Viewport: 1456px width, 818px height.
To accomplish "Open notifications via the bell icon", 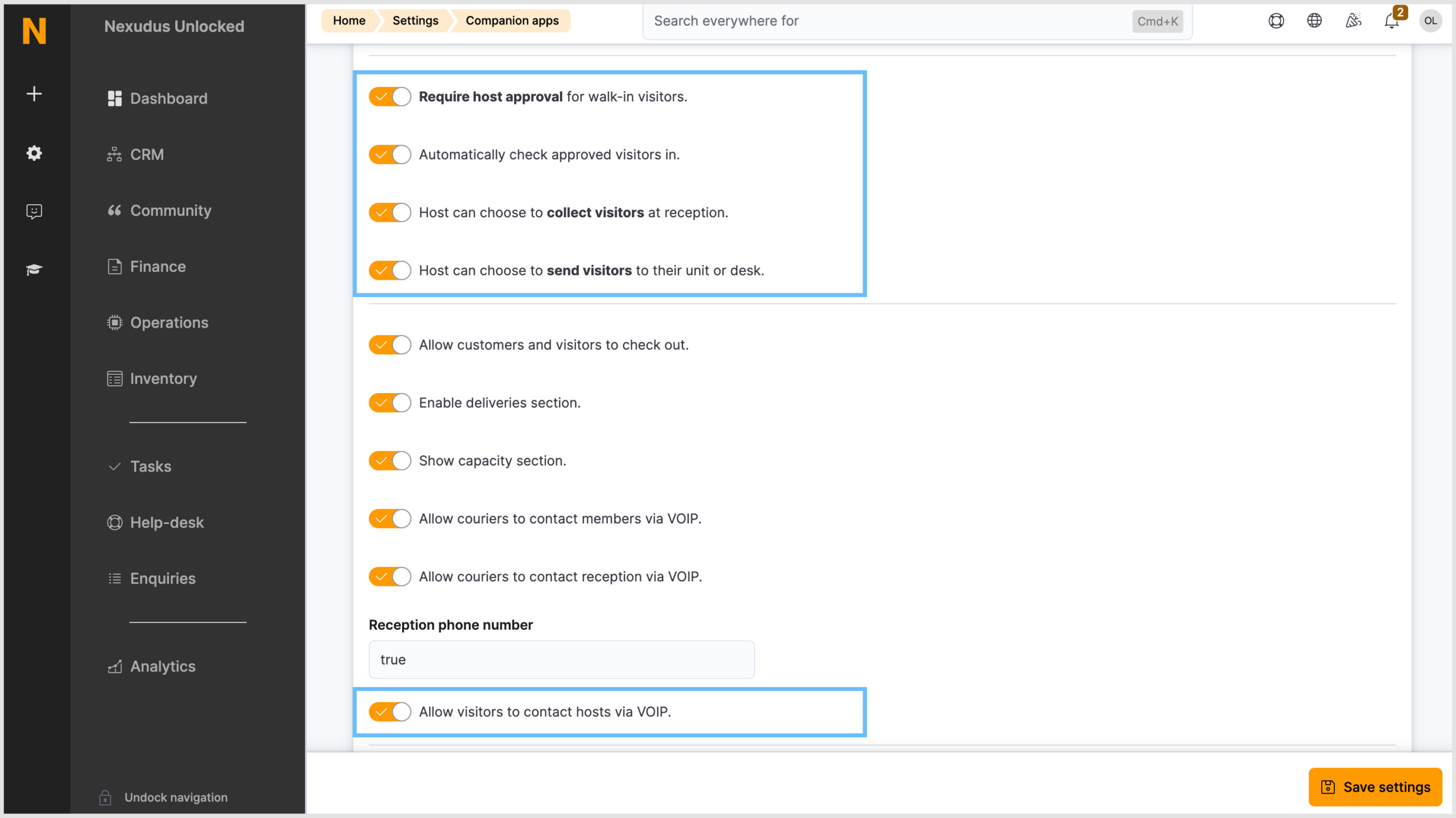I will click(x=1392, y=23).
